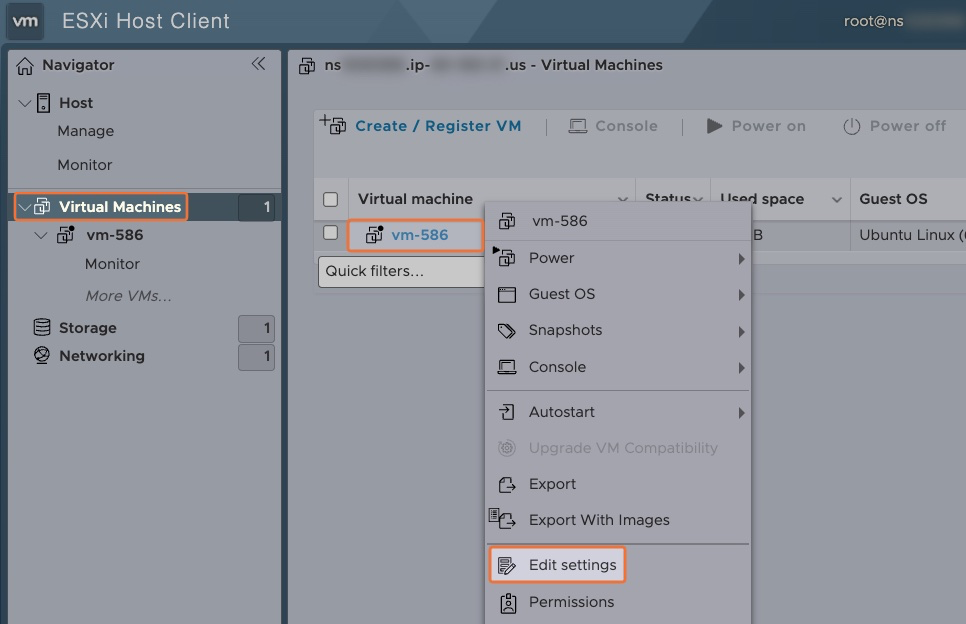
Task: Click Create / Register VM button
Action: pyautogui.click(x=420, y=126)
